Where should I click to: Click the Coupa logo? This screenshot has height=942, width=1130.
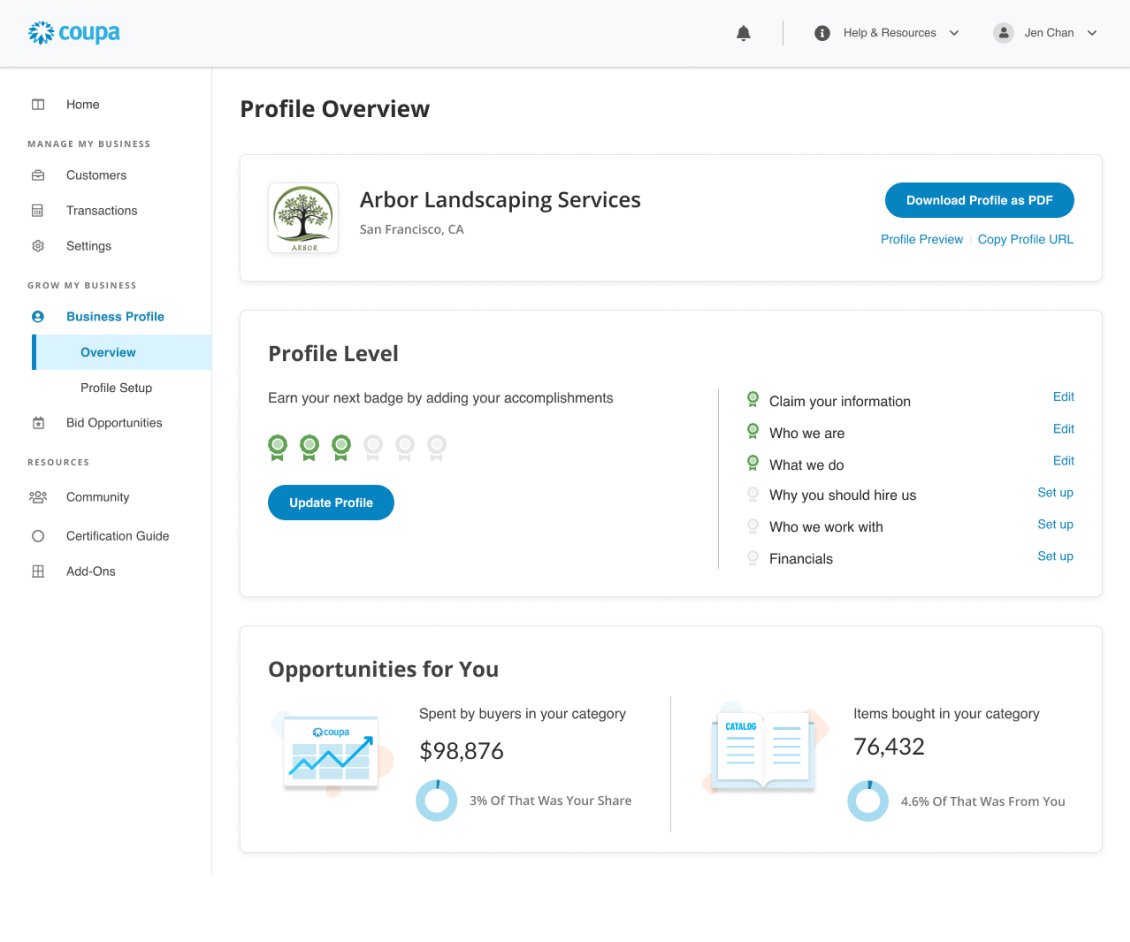tap(74, 33)
